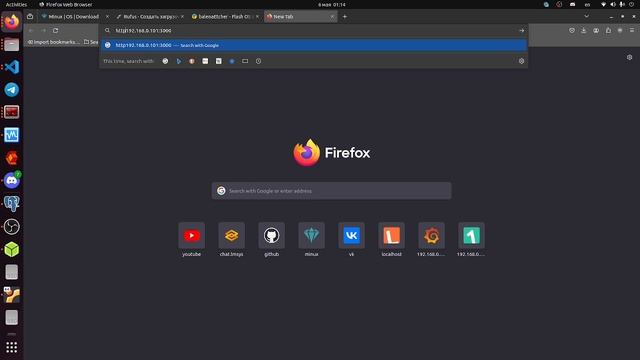This screenshot has width=640, height=360.
Task: Launch Telegram from the dock
Action: click(x=11, y=90)
